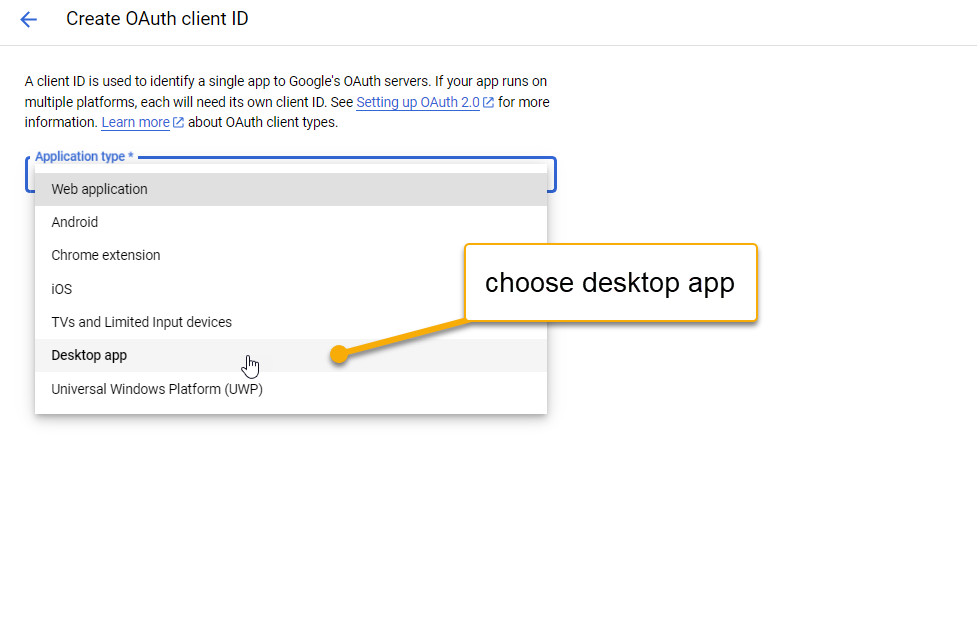
Task: Choose Chrome extension option
Action: click(x=291, y=256)
